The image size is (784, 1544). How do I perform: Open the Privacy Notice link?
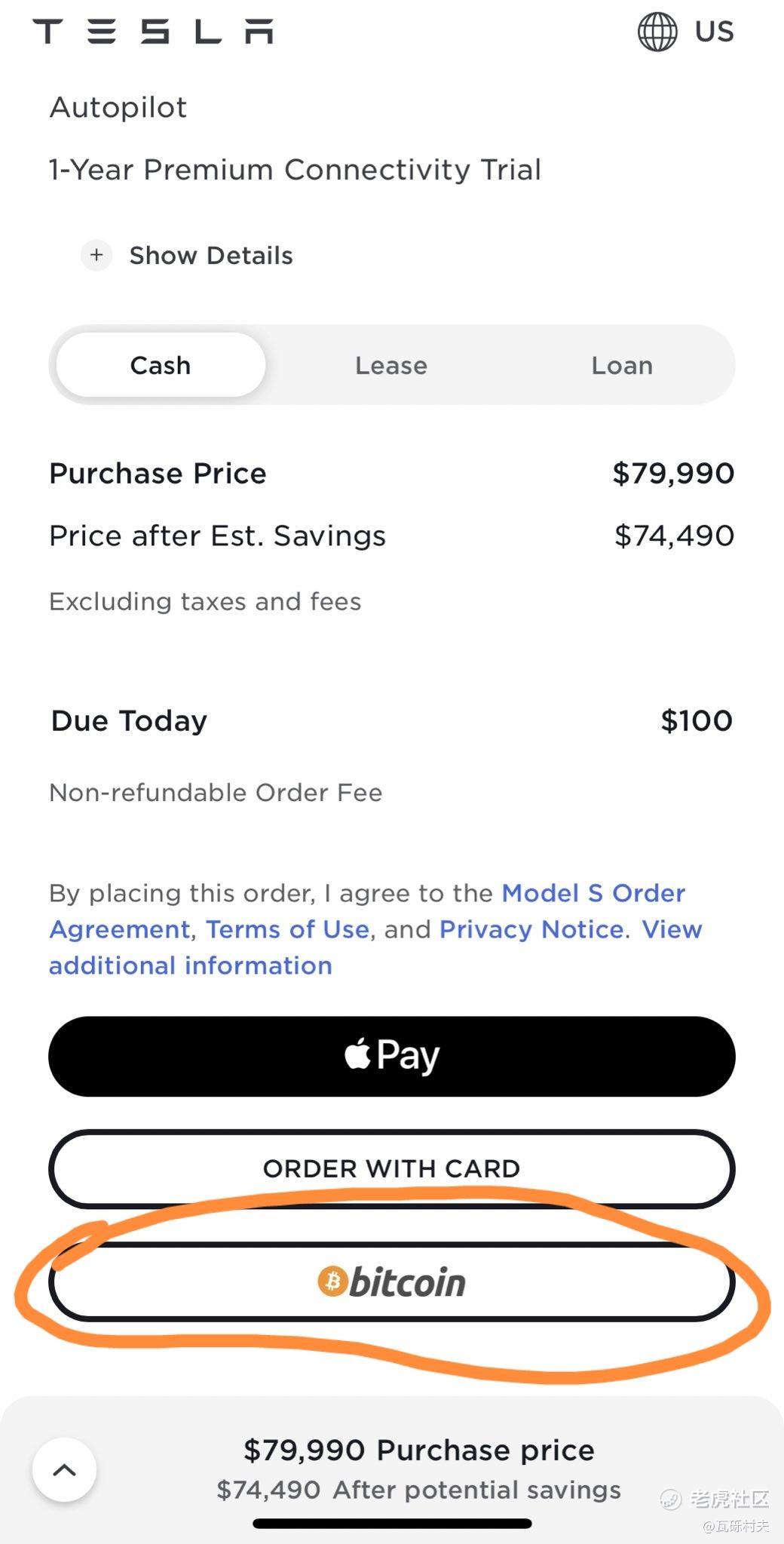tap(531, 929)
